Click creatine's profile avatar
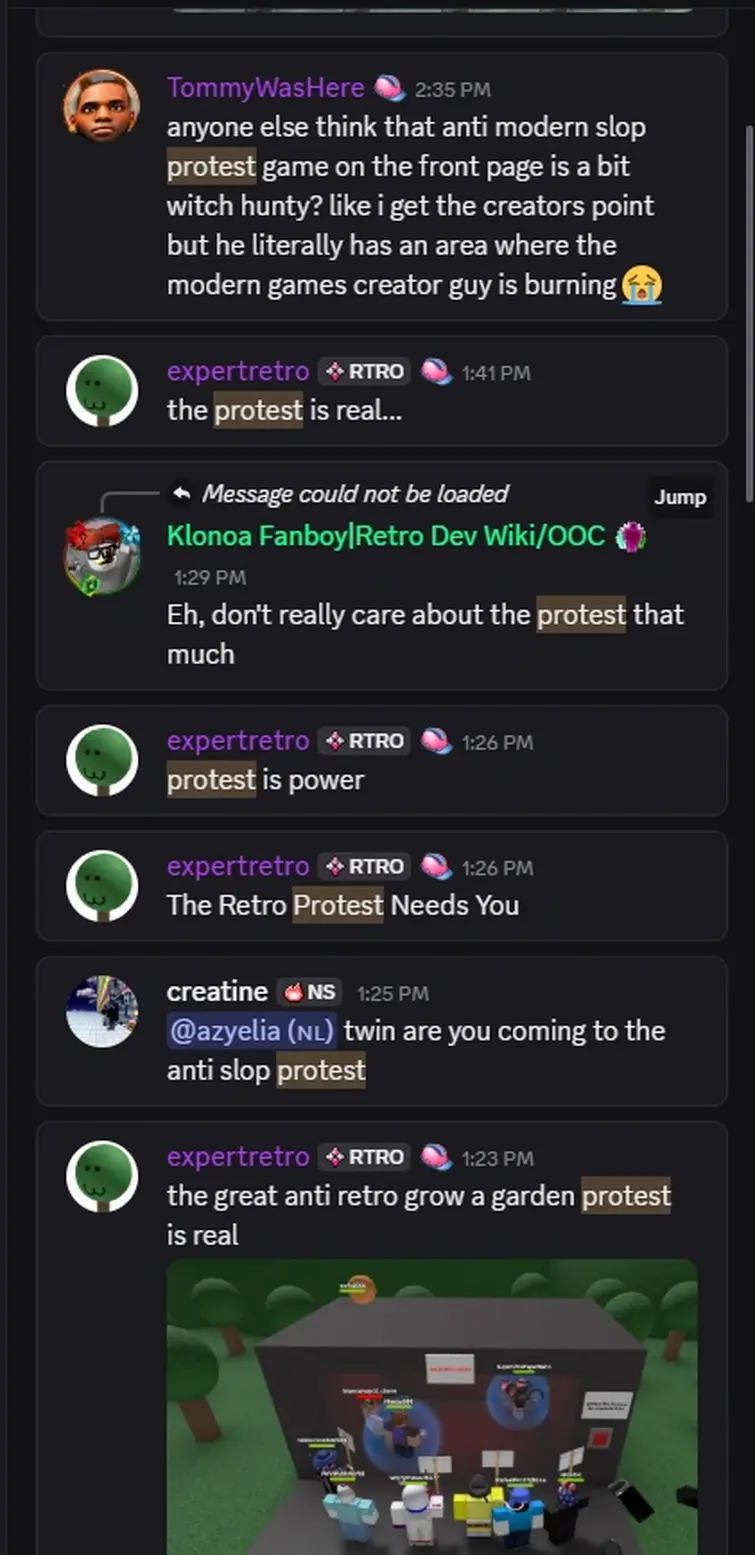 tap(101, 1011)
